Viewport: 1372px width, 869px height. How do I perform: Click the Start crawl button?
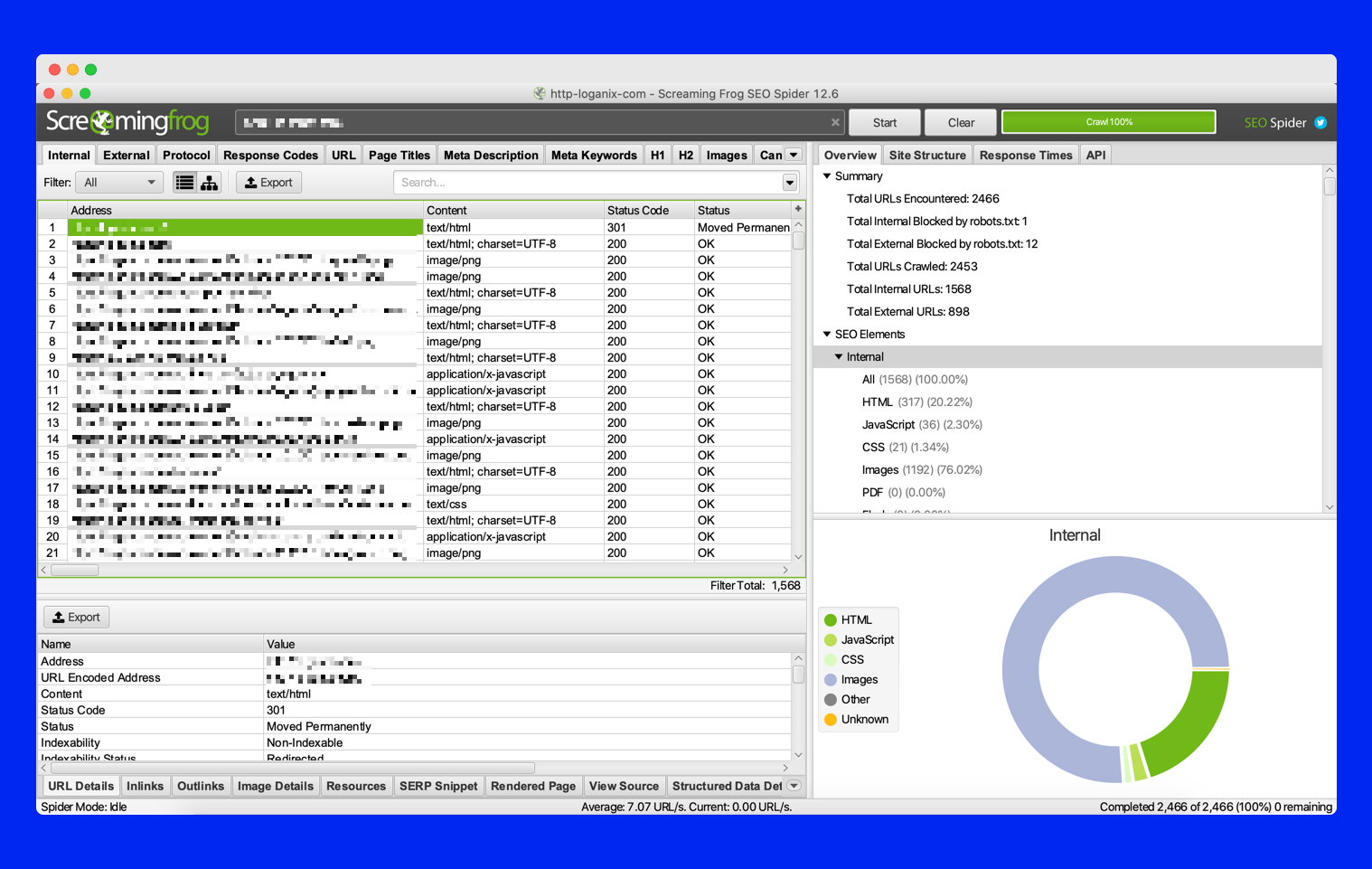point(885,123)
